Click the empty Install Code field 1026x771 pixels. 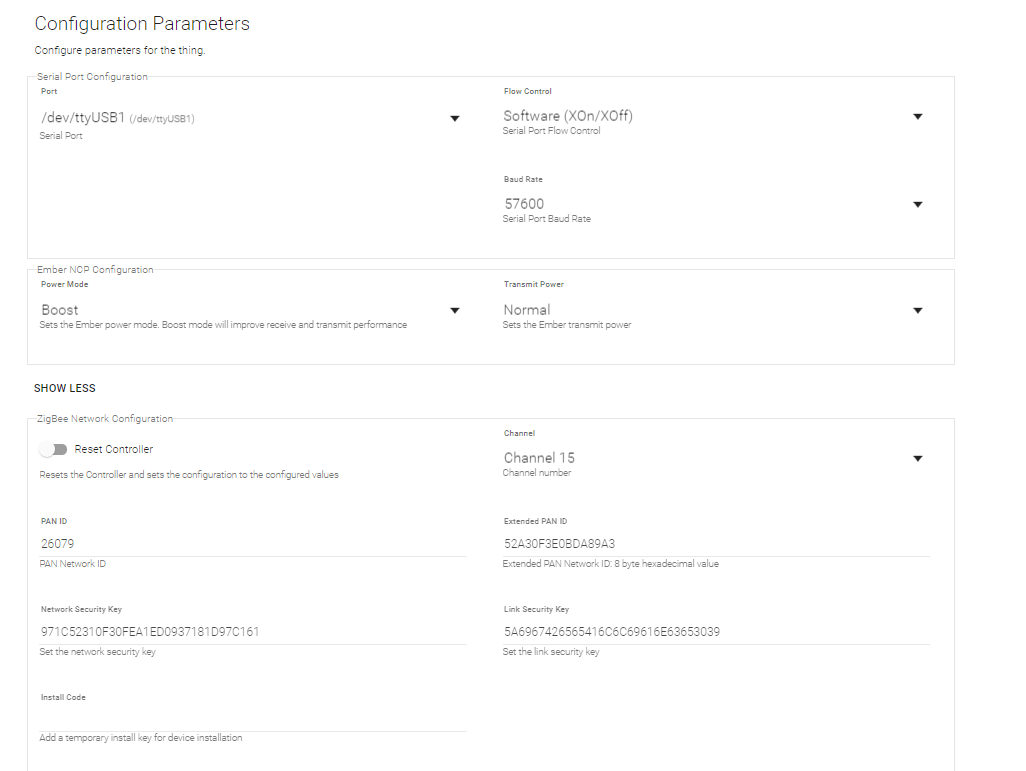click(x=252, y=719)
